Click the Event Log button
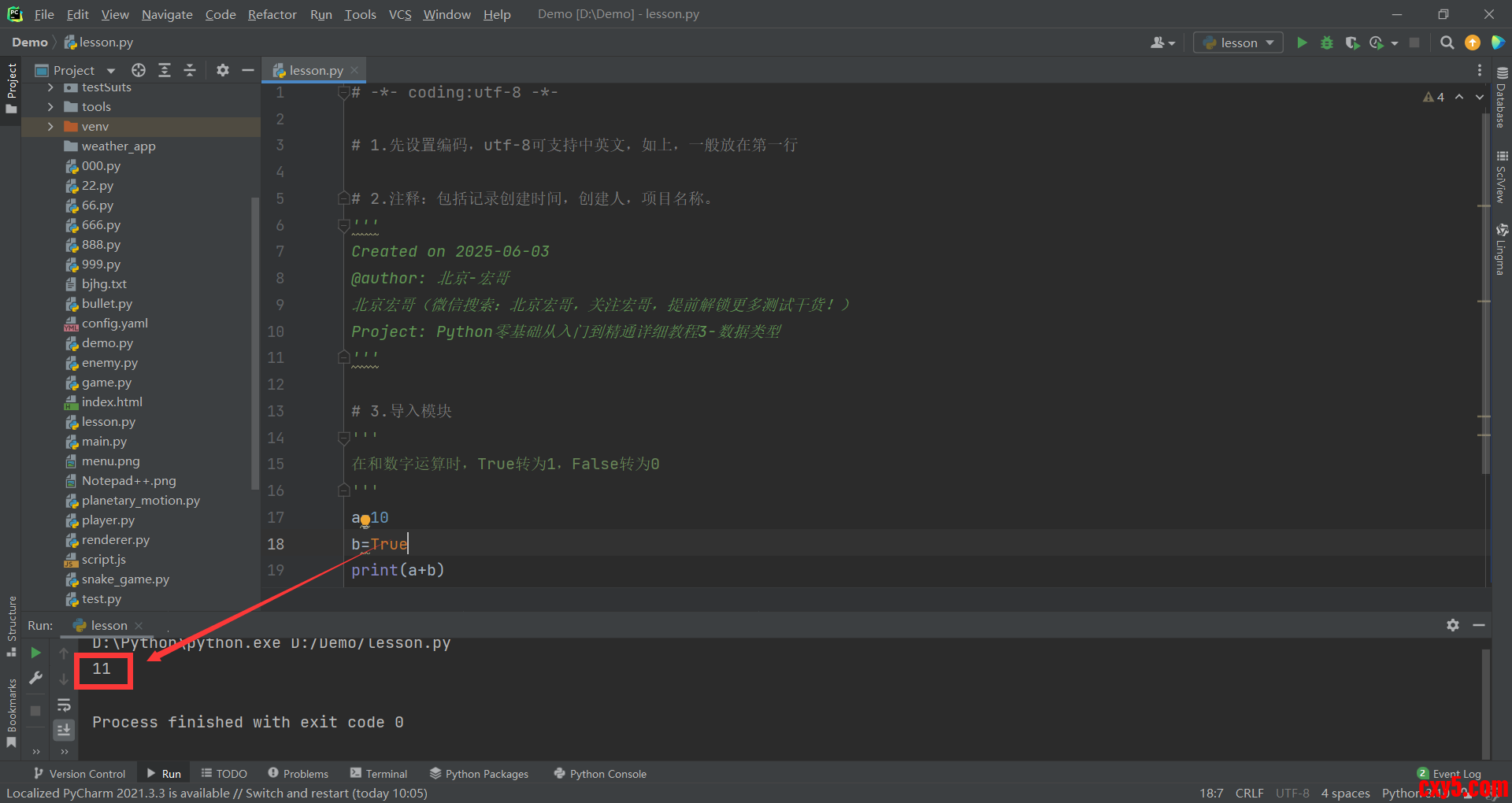 [1449, 774]
